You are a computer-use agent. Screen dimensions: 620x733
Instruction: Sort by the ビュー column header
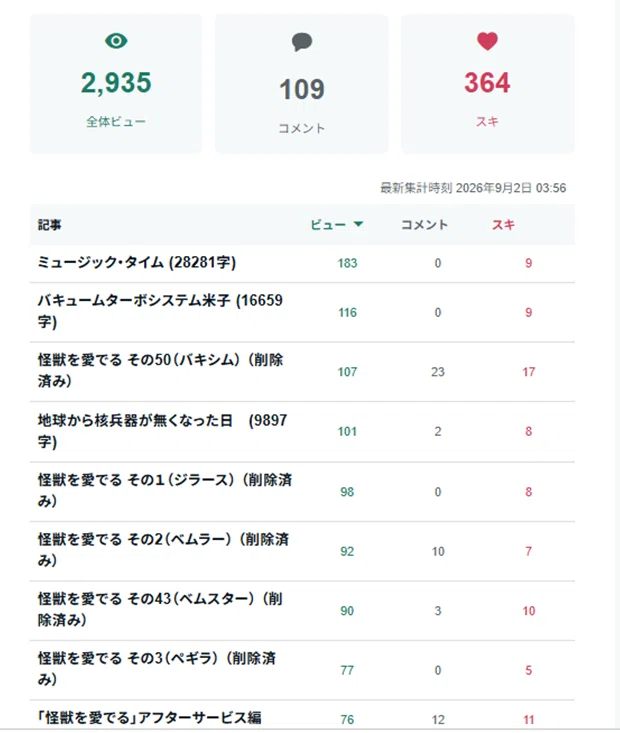pyautogui.click(x=328, y=225)
